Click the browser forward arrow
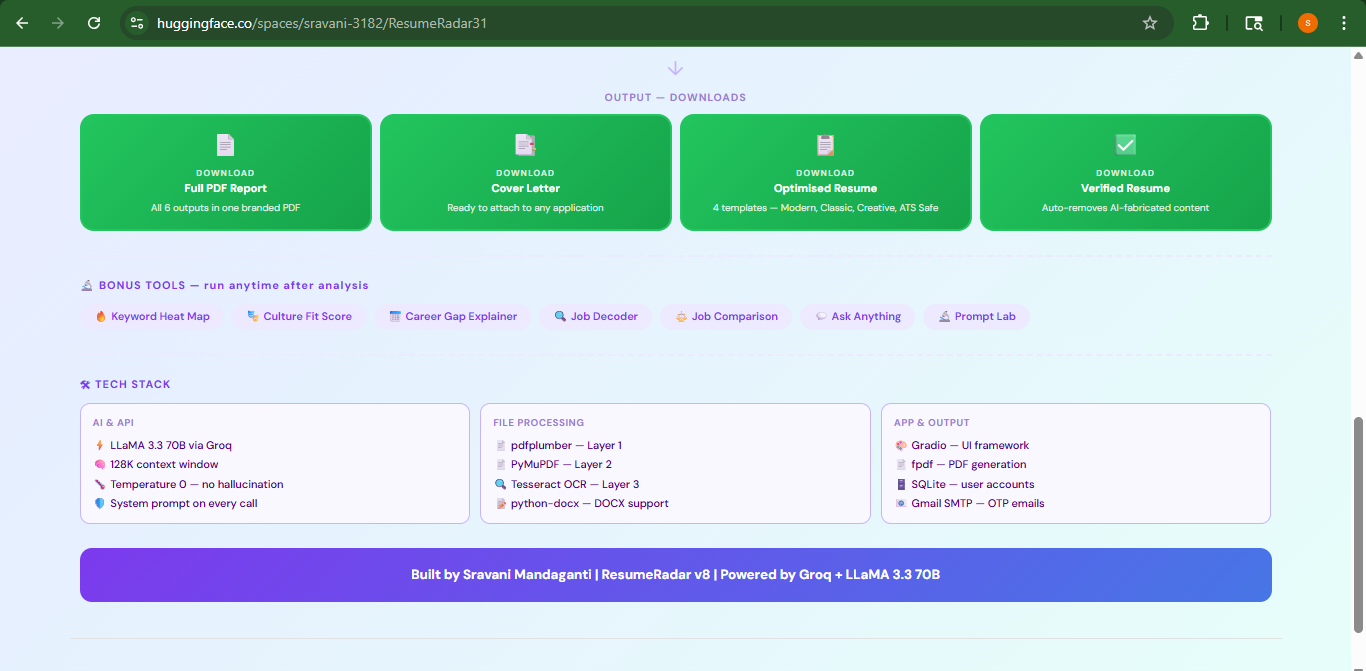The height and width of the screenshot is (671, 1366). pyautogui.click(x=58, y=22)
